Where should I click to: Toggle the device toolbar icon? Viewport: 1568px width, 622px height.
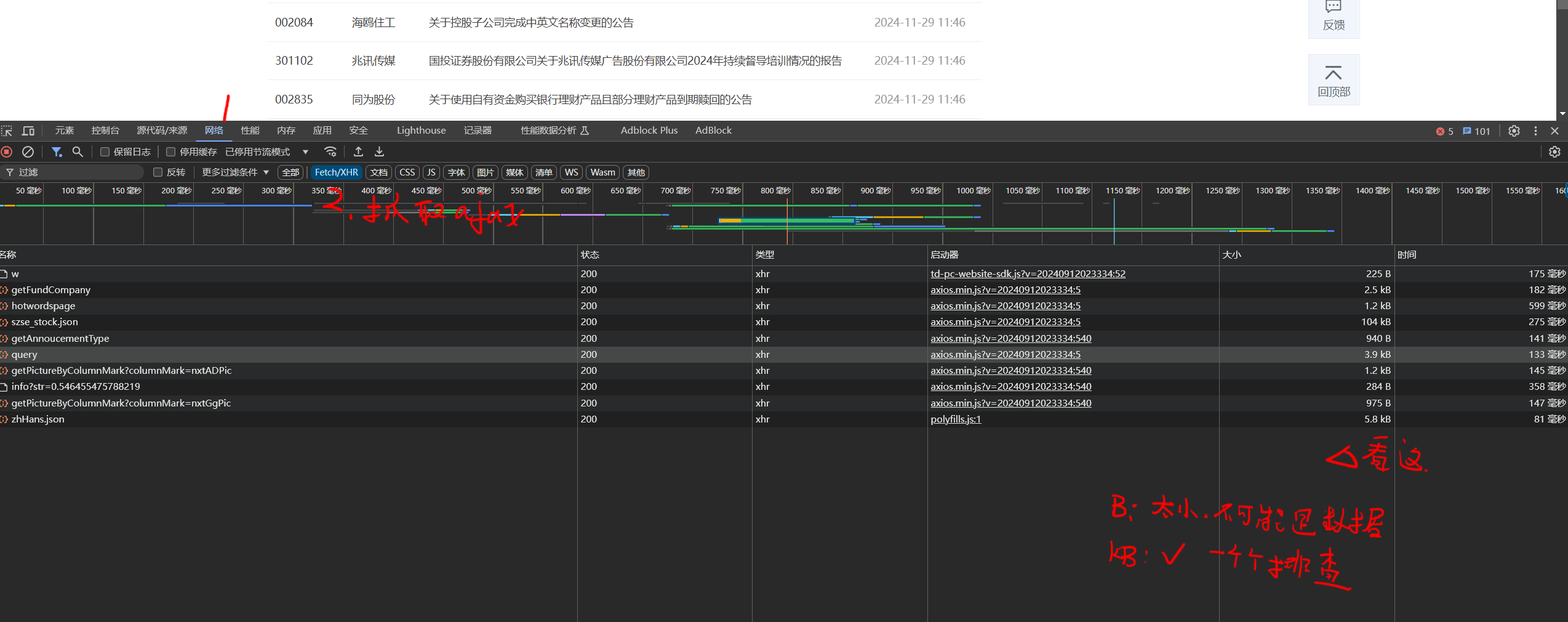pyautogui.click(x=28, y=131)
